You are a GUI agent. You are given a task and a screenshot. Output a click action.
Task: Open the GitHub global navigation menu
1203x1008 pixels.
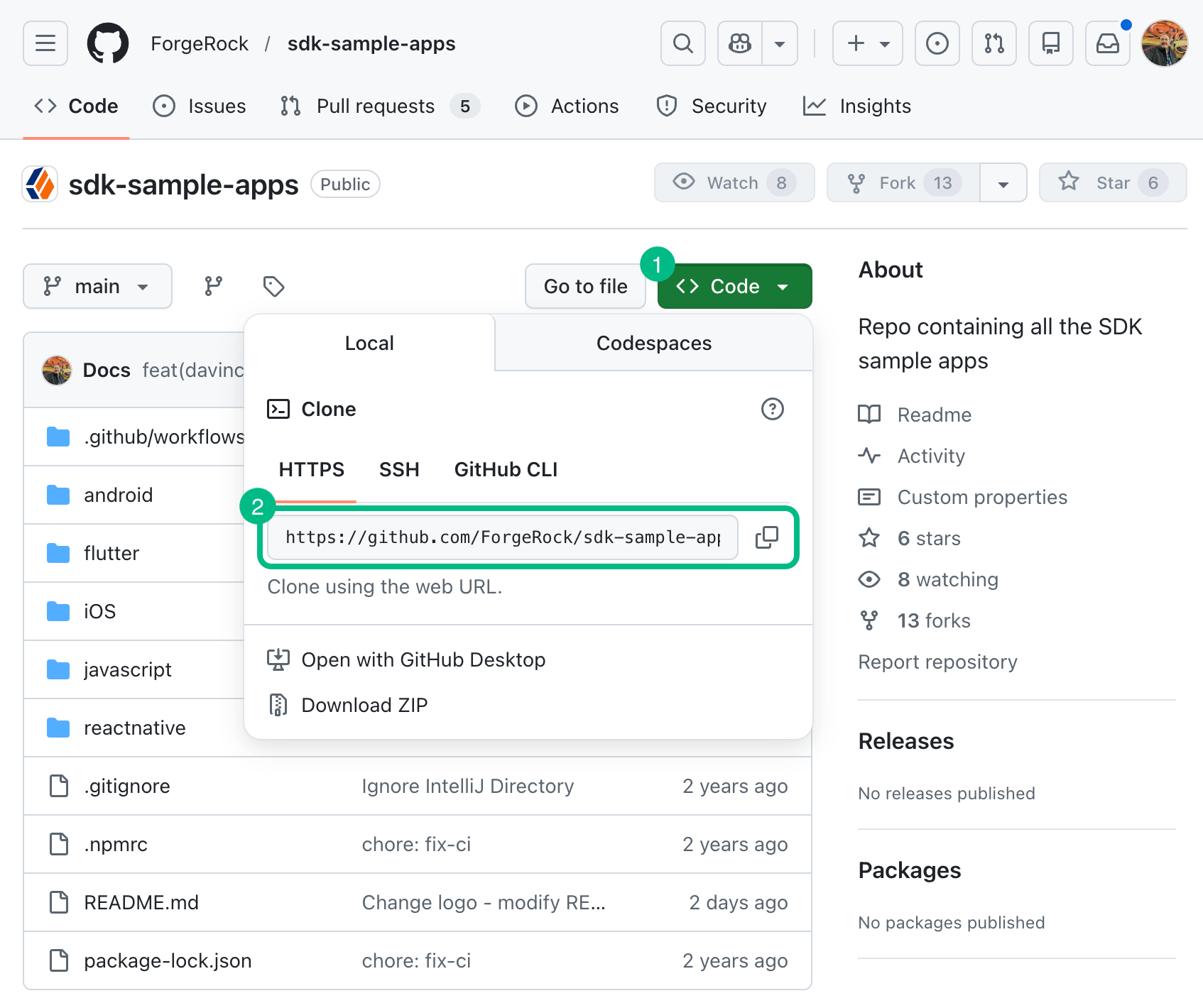tap(45, 43)
